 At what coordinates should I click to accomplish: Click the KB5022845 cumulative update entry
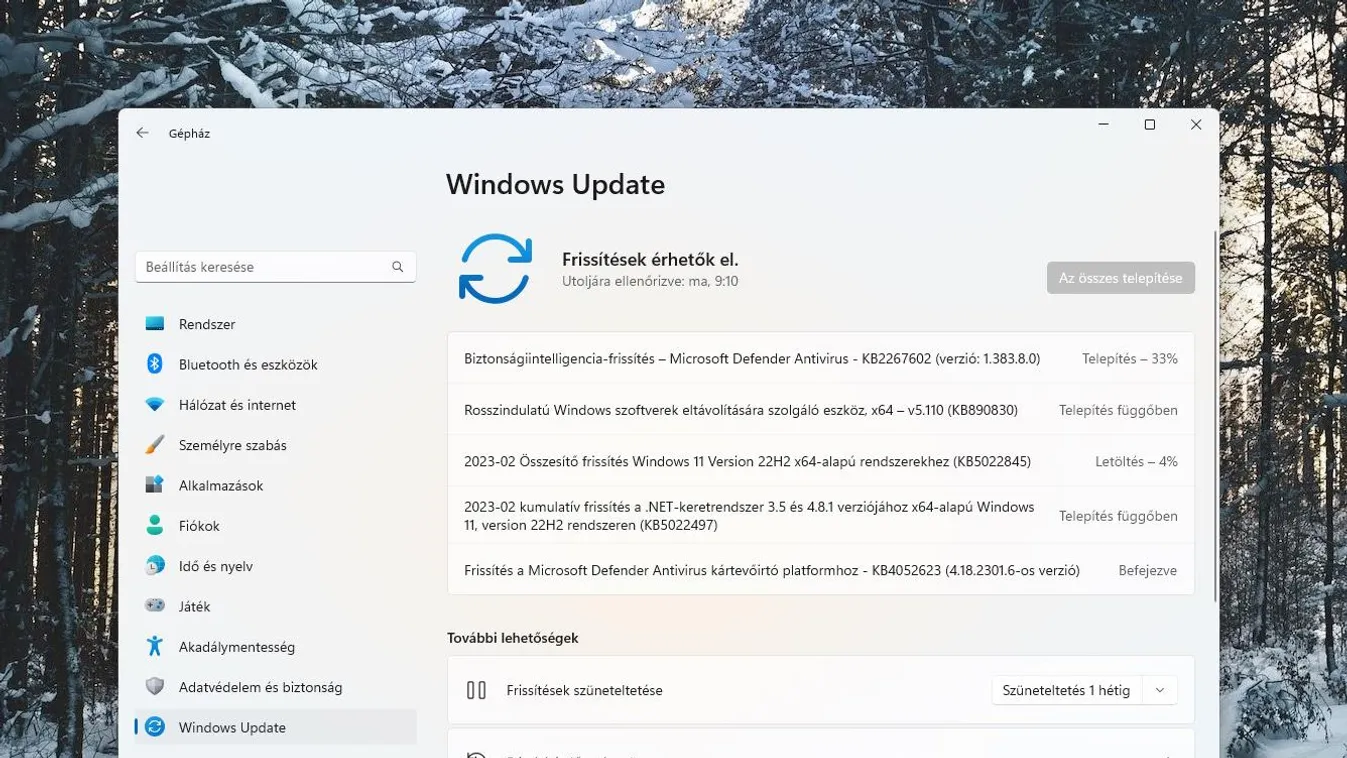[x=821, y=461]
